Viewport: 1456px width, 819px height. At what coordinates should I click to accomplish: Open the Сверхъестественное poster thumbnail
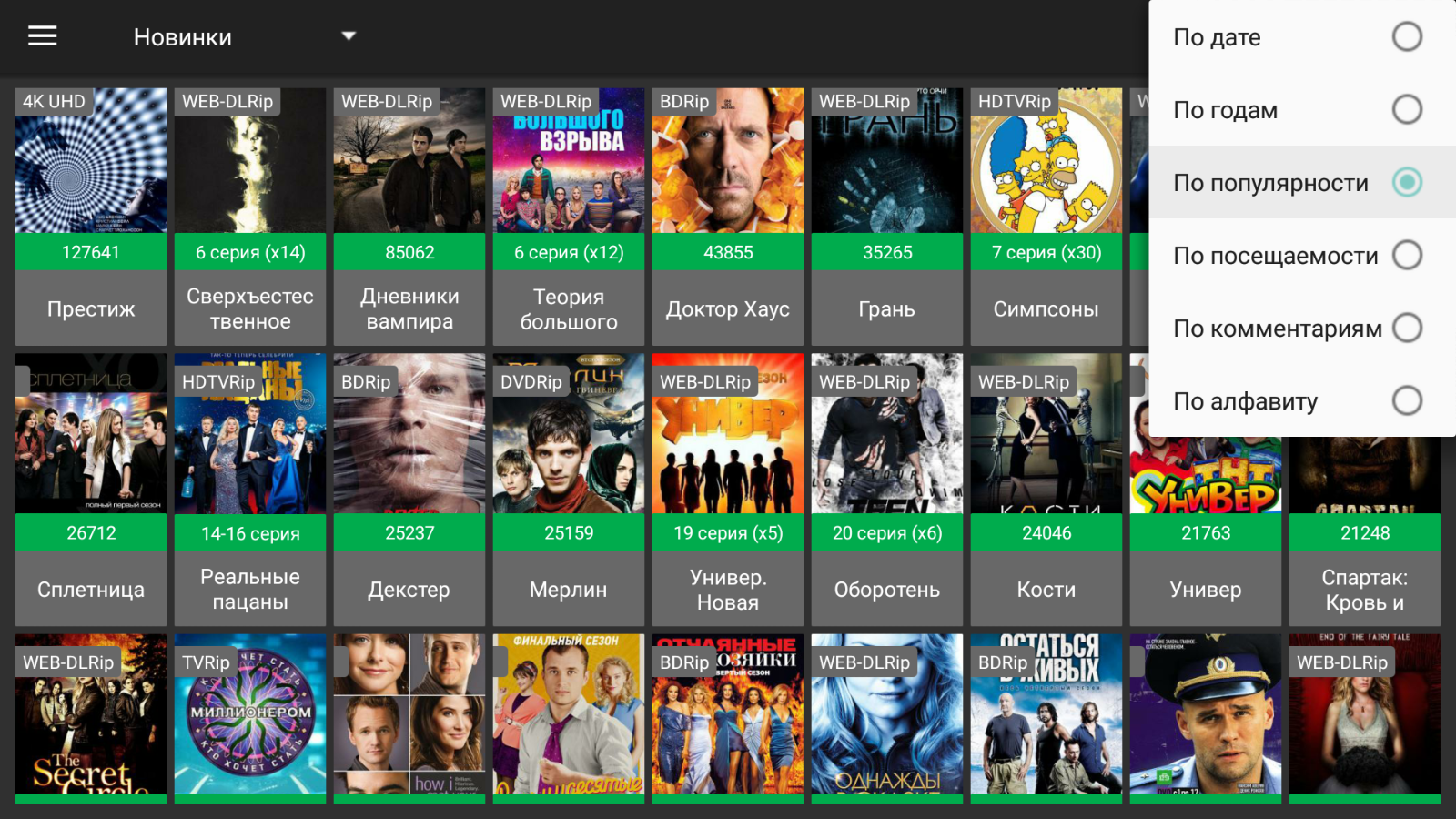pyautogui.click(x=250, y=161)
